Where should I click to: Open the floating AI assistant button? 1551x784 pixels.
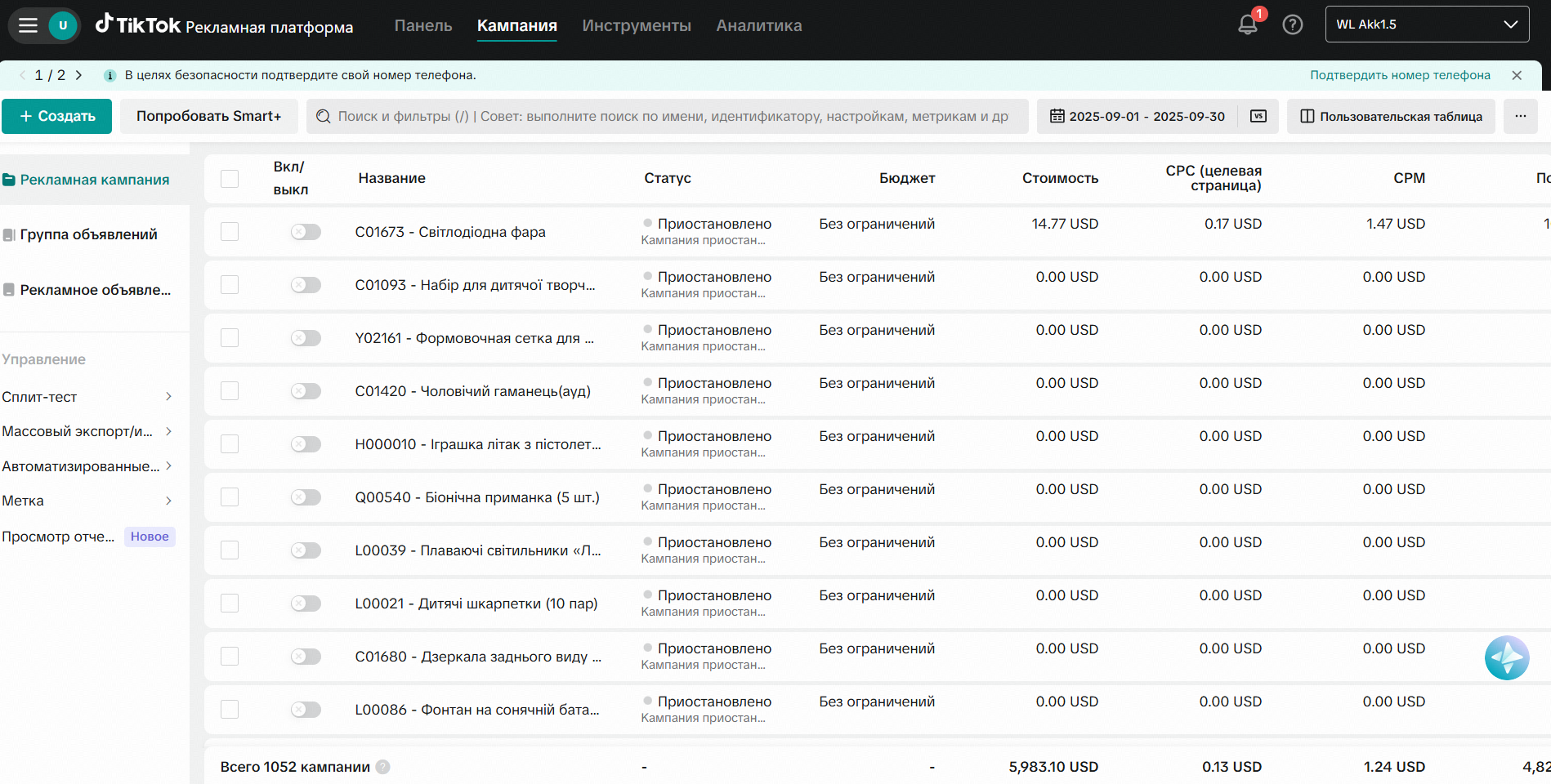[1507, 657]
